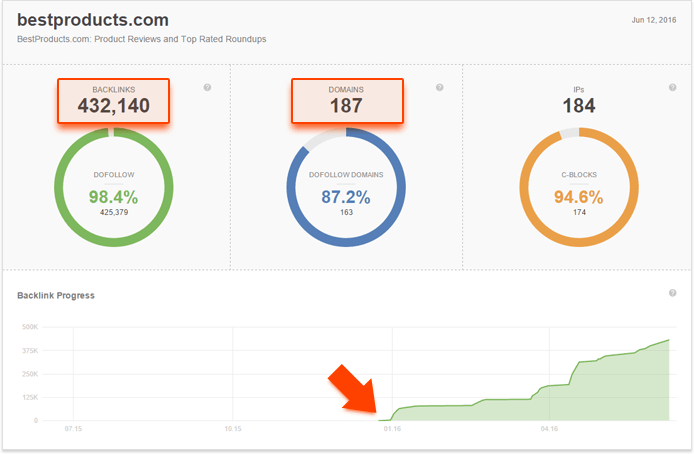Click the 174 C-blocks count

(579, 212)
